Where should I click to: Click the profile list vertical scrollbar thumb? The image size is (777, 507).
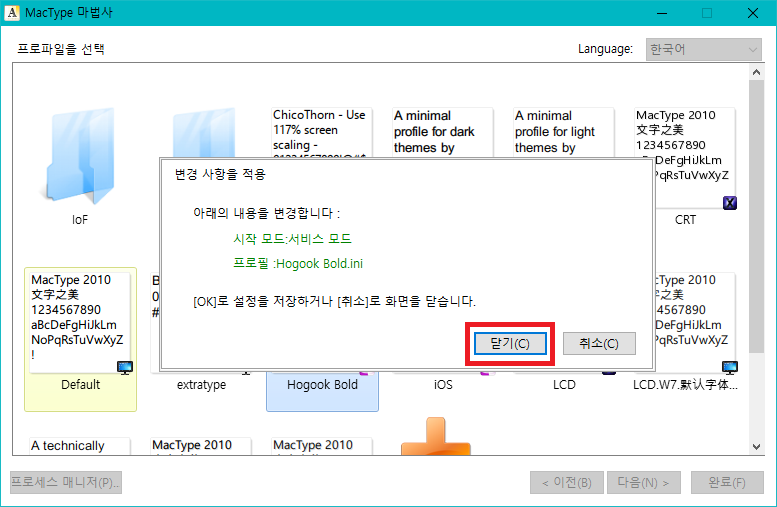click(756, 217)
